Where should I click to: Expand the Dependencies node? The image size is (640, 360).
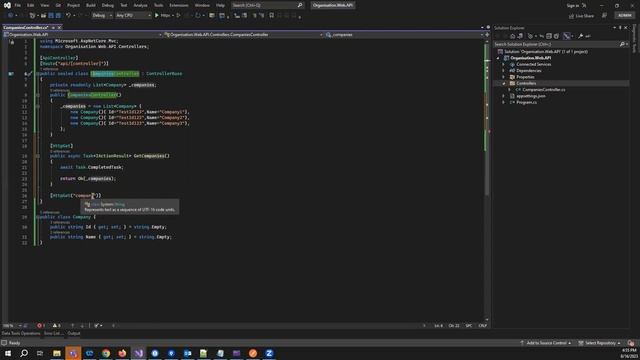[504, 71]
